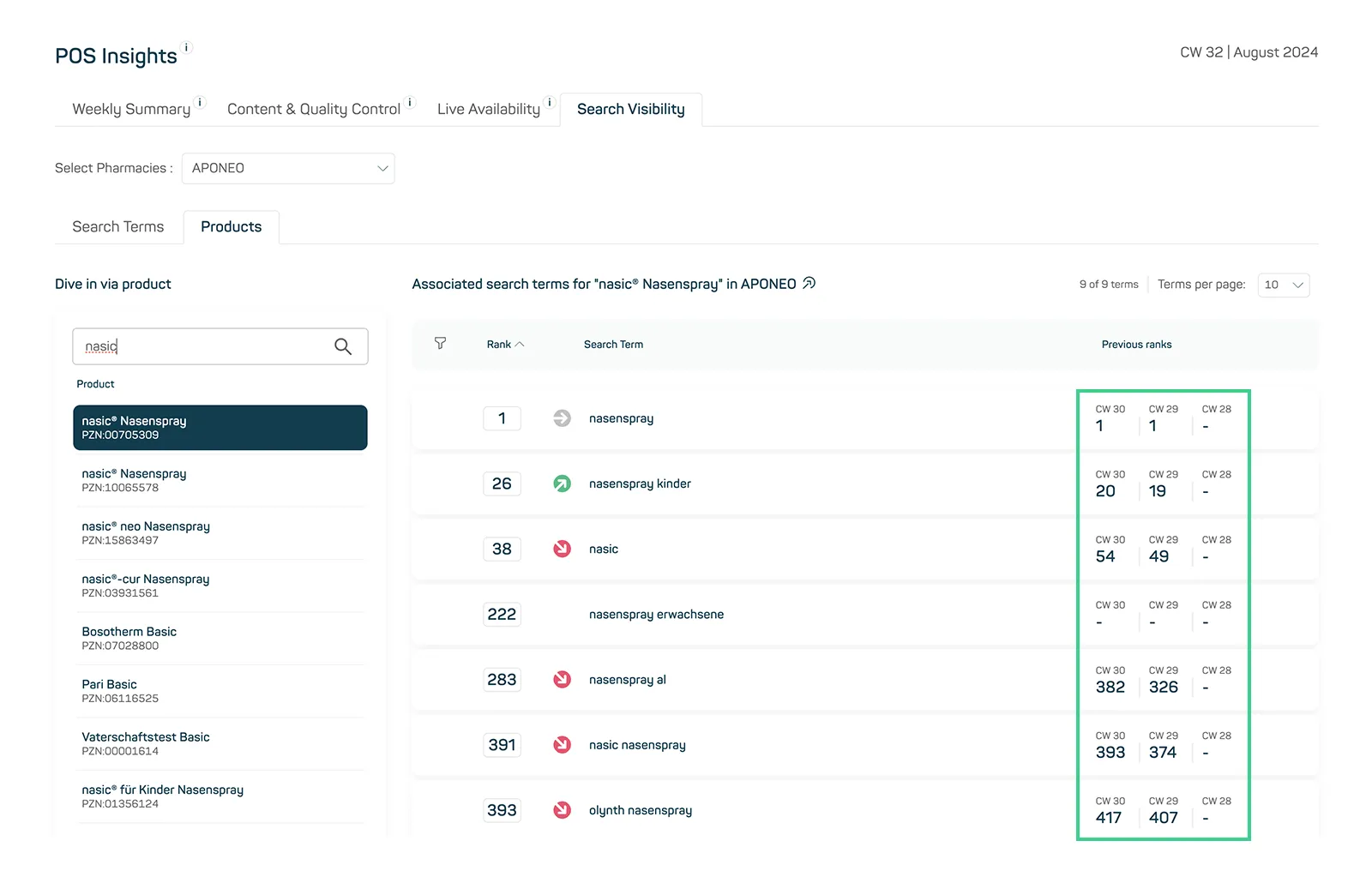Viewport: 1372px width, 871px height.
Task: Click the green up trend icon for nasenspray kinder
Action: click(x=562, y=484)
